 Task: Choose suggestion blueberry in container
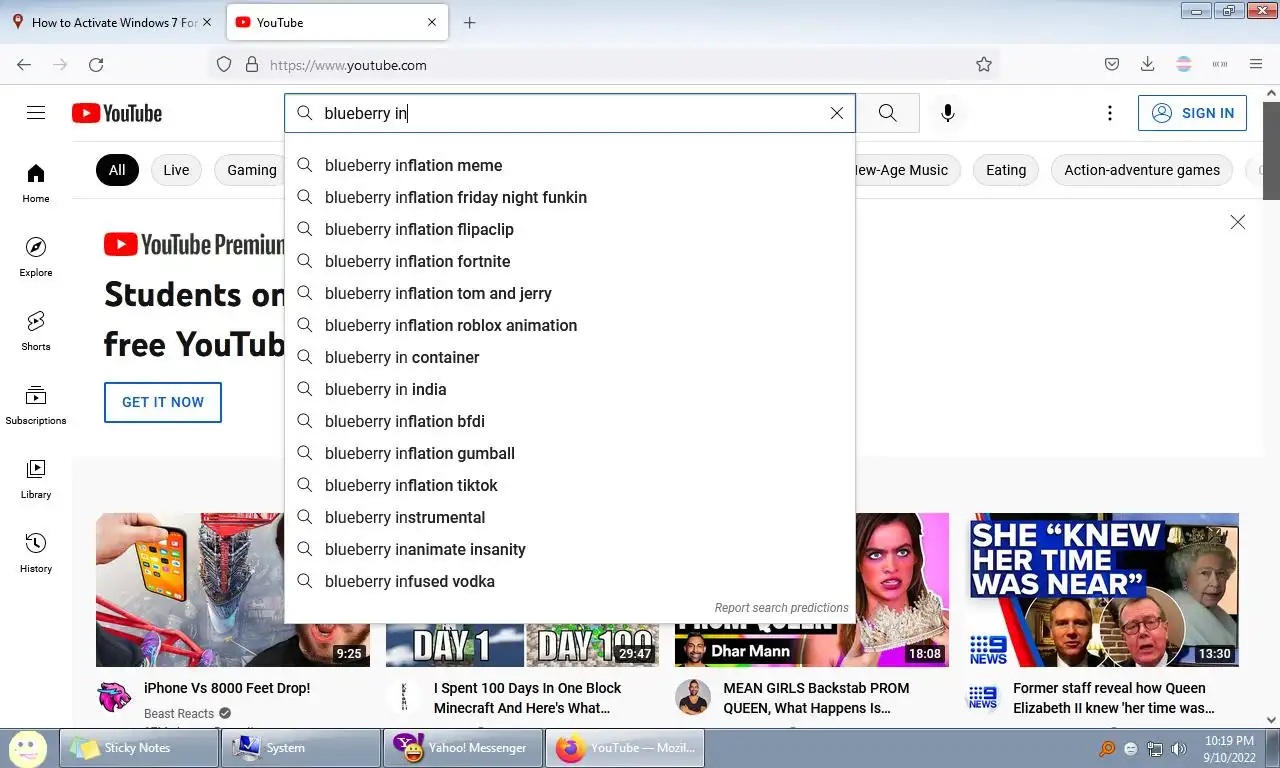tap(570, 357)
